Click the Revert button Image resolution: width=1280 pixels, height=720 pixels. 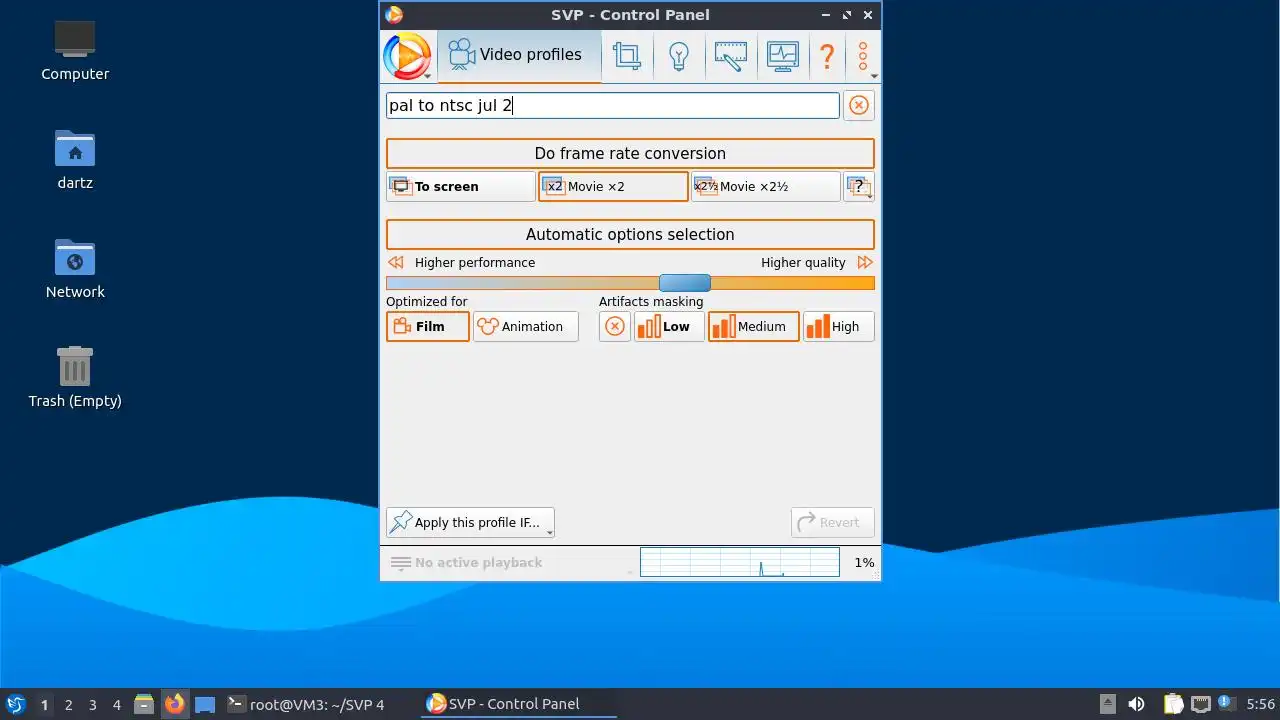(832, 522)
